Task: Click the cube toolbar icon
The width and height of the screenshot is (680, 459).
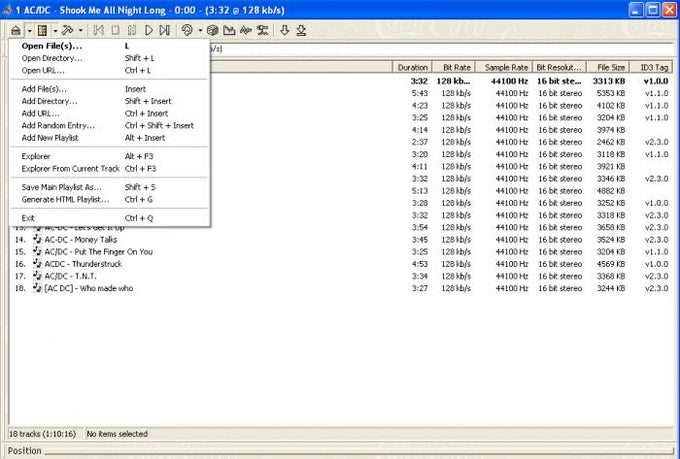Action: coord(212,30)
